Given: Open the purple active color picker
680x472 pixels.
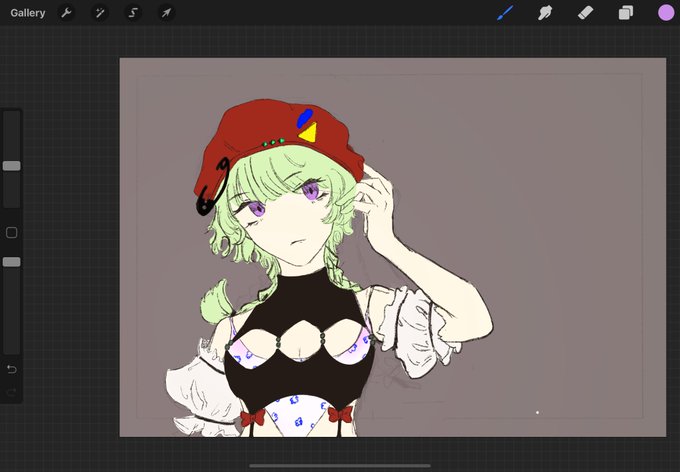Looking at the screenshot, I should [666, 13].
